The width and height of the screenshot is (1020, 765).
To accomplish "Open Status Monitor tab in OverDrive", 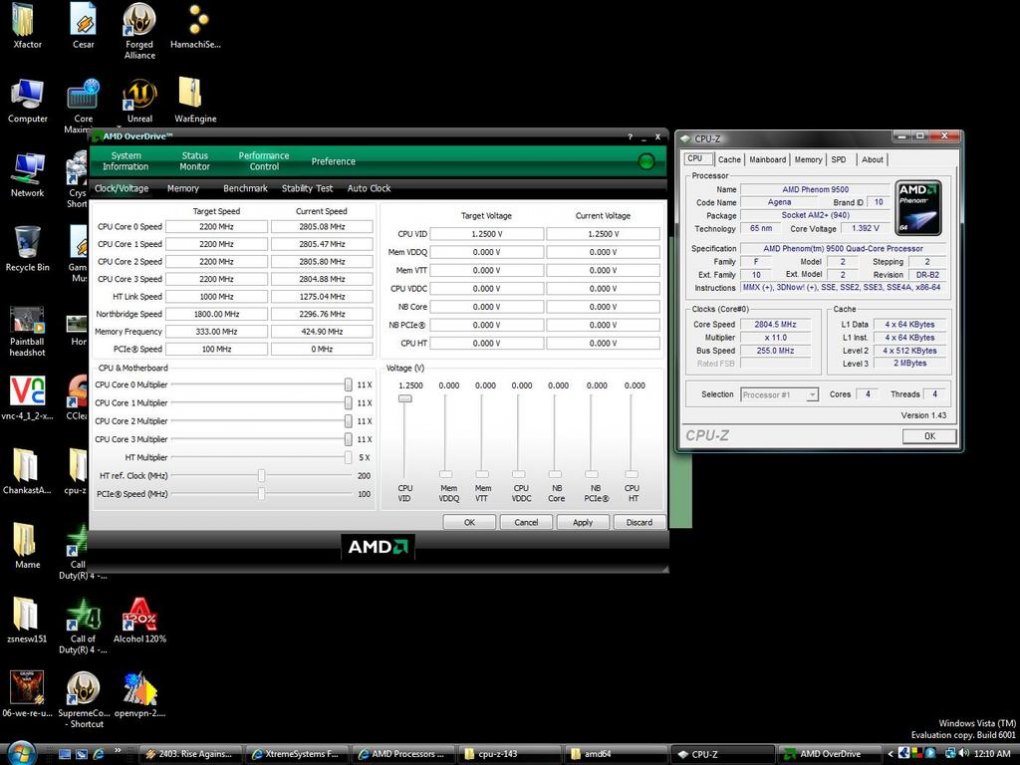I will click(195, 161).
